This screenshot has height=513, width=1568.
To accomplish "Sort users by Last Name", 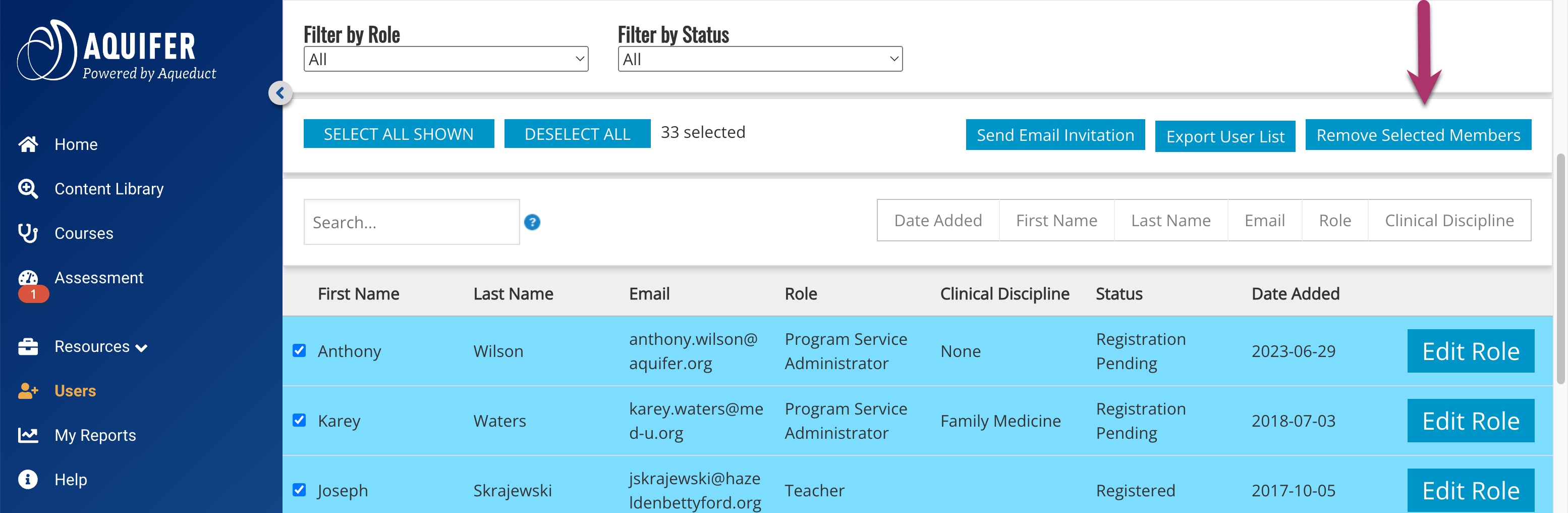I will point(1170,220).
